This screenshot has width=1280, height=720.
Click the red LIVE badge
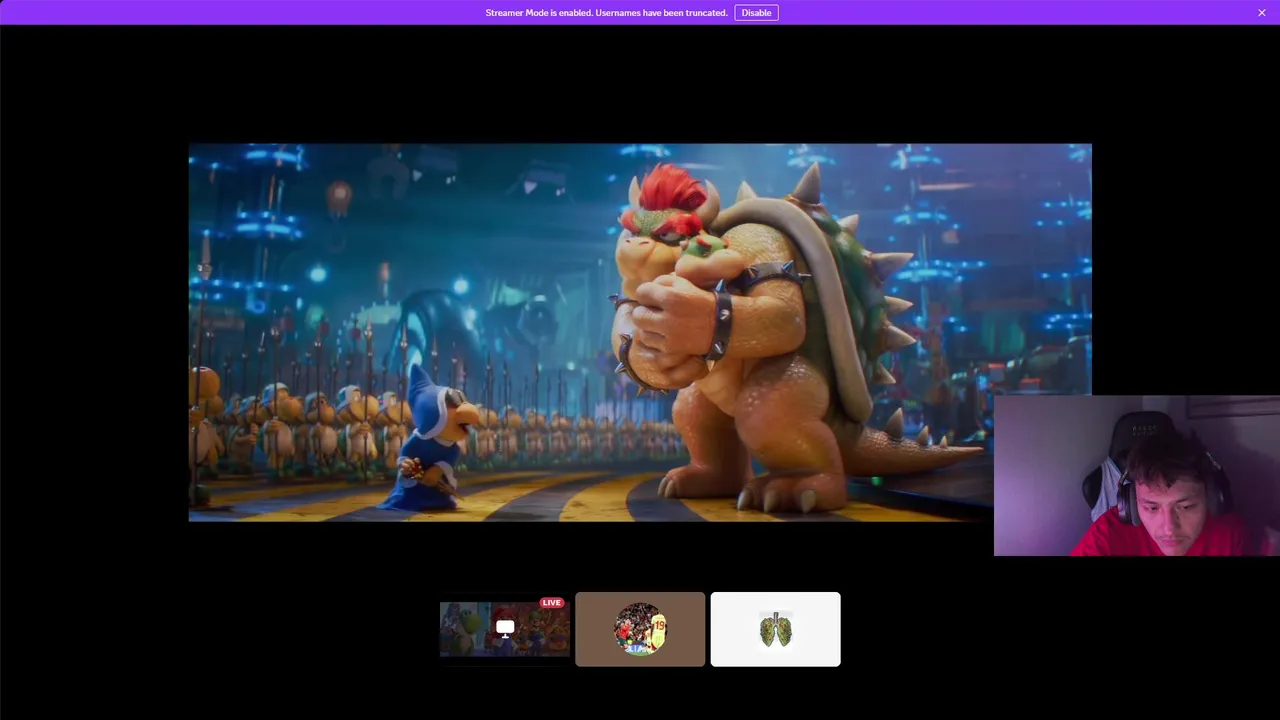[552, 603]
